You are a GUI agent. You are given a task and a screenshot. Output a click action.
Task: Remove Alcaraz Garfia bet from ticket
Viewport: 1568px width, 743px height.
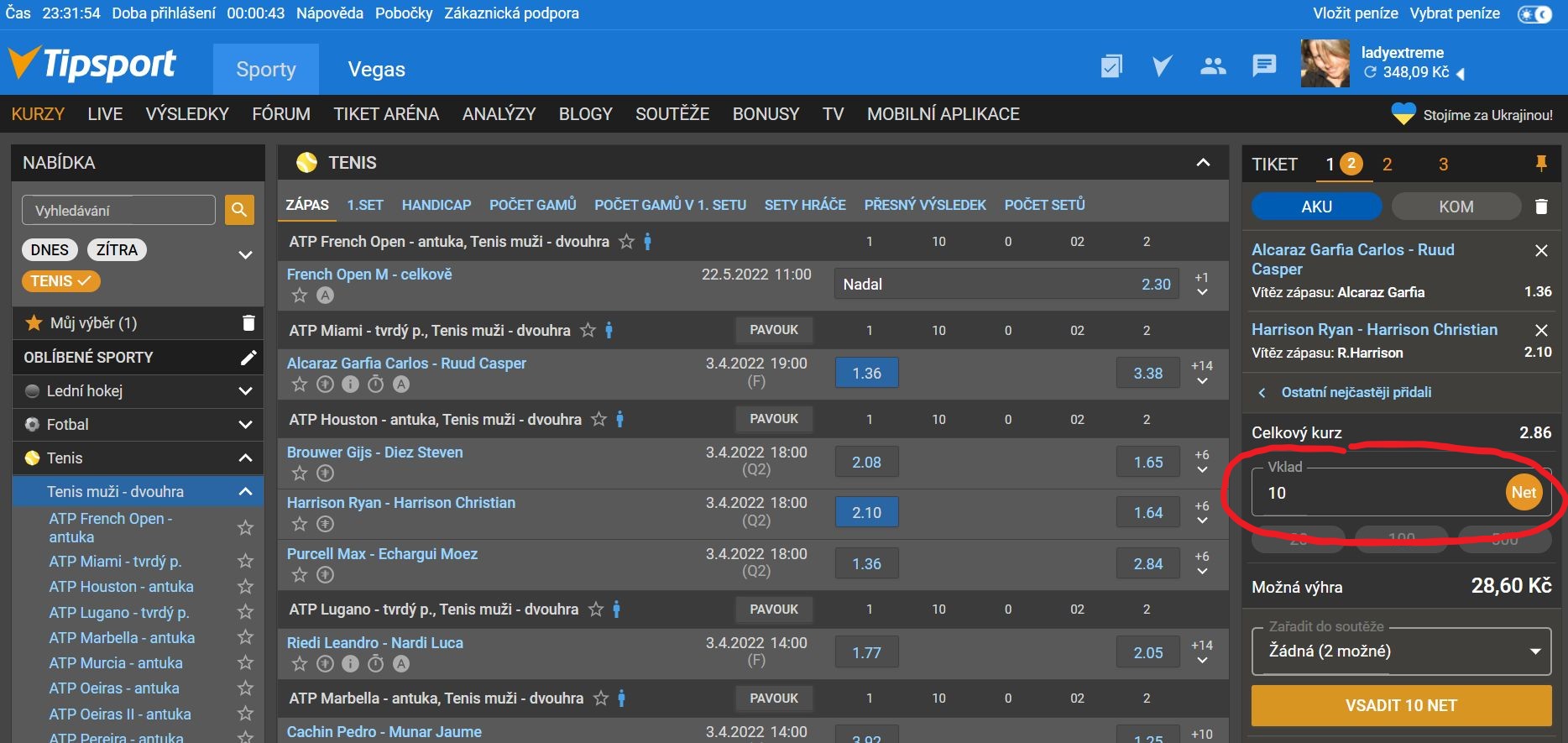(1541, 251)
